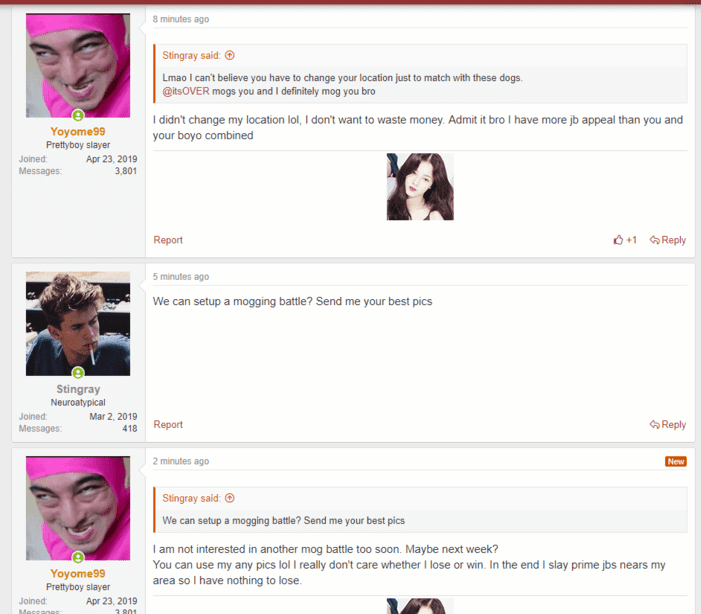Click the up-arrow icon in first Stingray quote
This screenshot has width=701, height=614.
(x=230, y=56)
